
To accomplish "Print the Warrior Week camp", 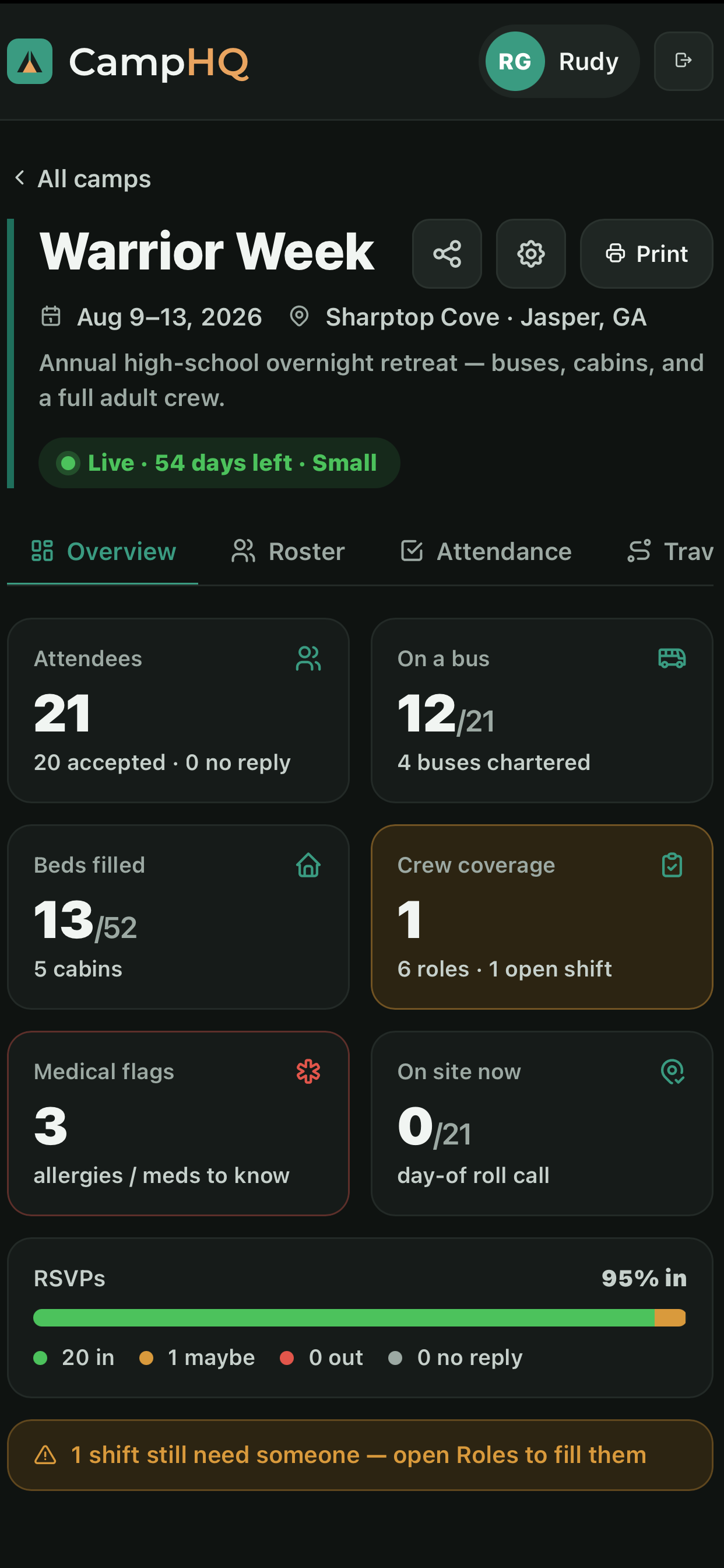I will click(x=646, y=254).
